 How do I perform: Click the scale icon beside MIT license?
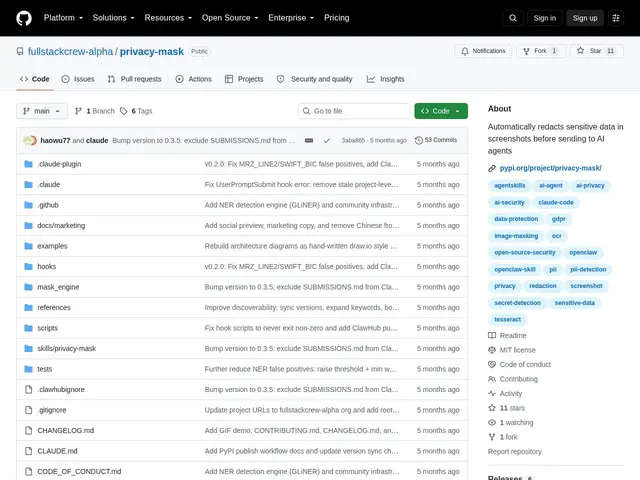(x=492, y=350)
